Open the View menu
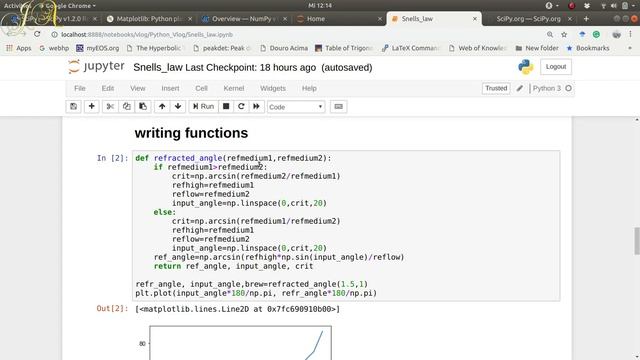640x360 pixels. tap(138, 88)
